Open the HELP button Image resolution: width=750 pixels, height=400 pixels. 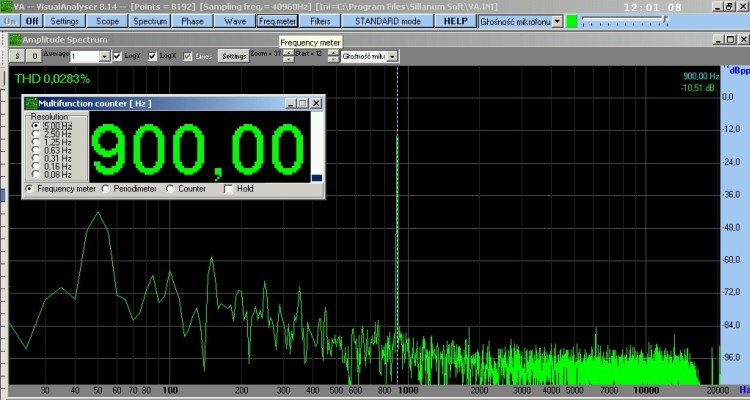455,21
